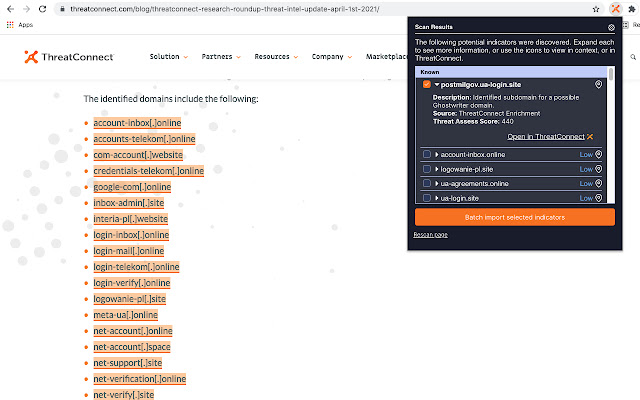Click highlighted domain meta-ua[.]online
Viewport: 640px width, 400px height.
125,315
